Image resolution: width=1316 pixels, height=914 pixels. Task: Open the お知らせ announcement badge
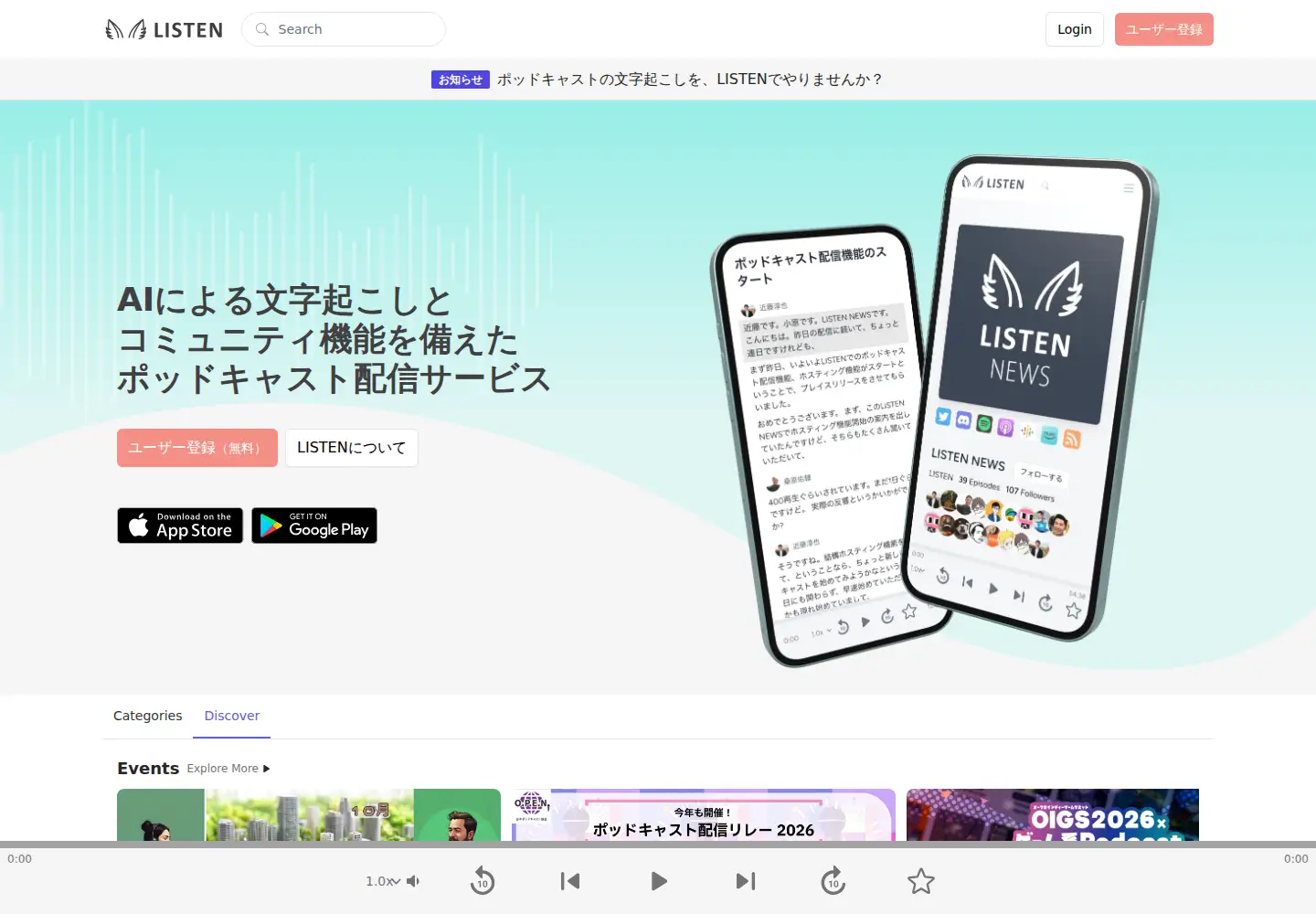tap(461, 80)
